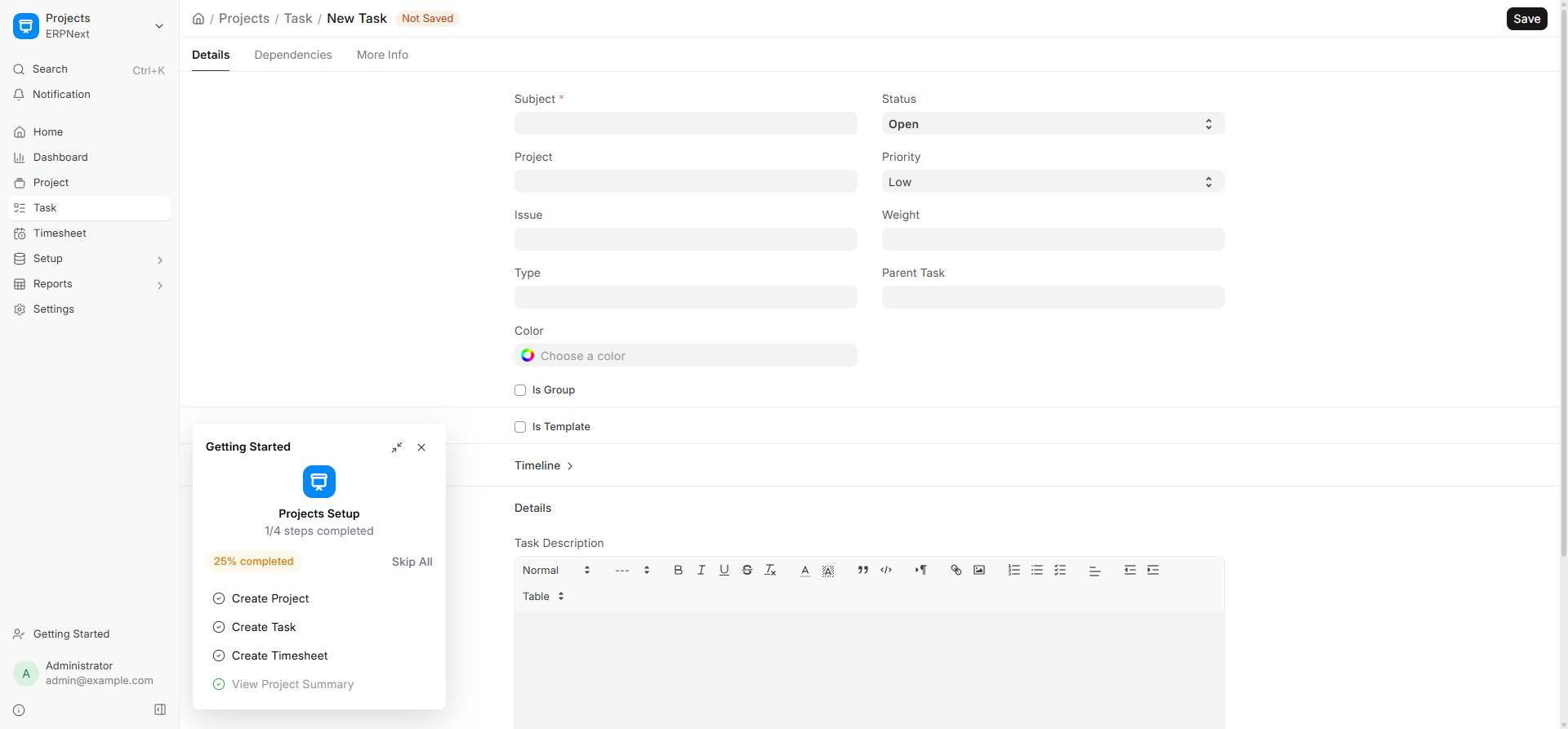This screenshot has width=1568, height=729.
Task: Expand the Timeline section
Action: coord(544,465)
